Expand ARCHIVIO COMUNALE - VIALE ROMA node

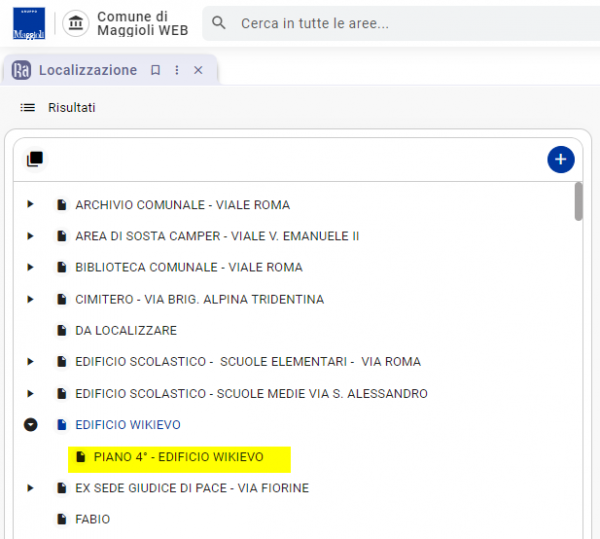pyautogui.click(x=30, y=204)
